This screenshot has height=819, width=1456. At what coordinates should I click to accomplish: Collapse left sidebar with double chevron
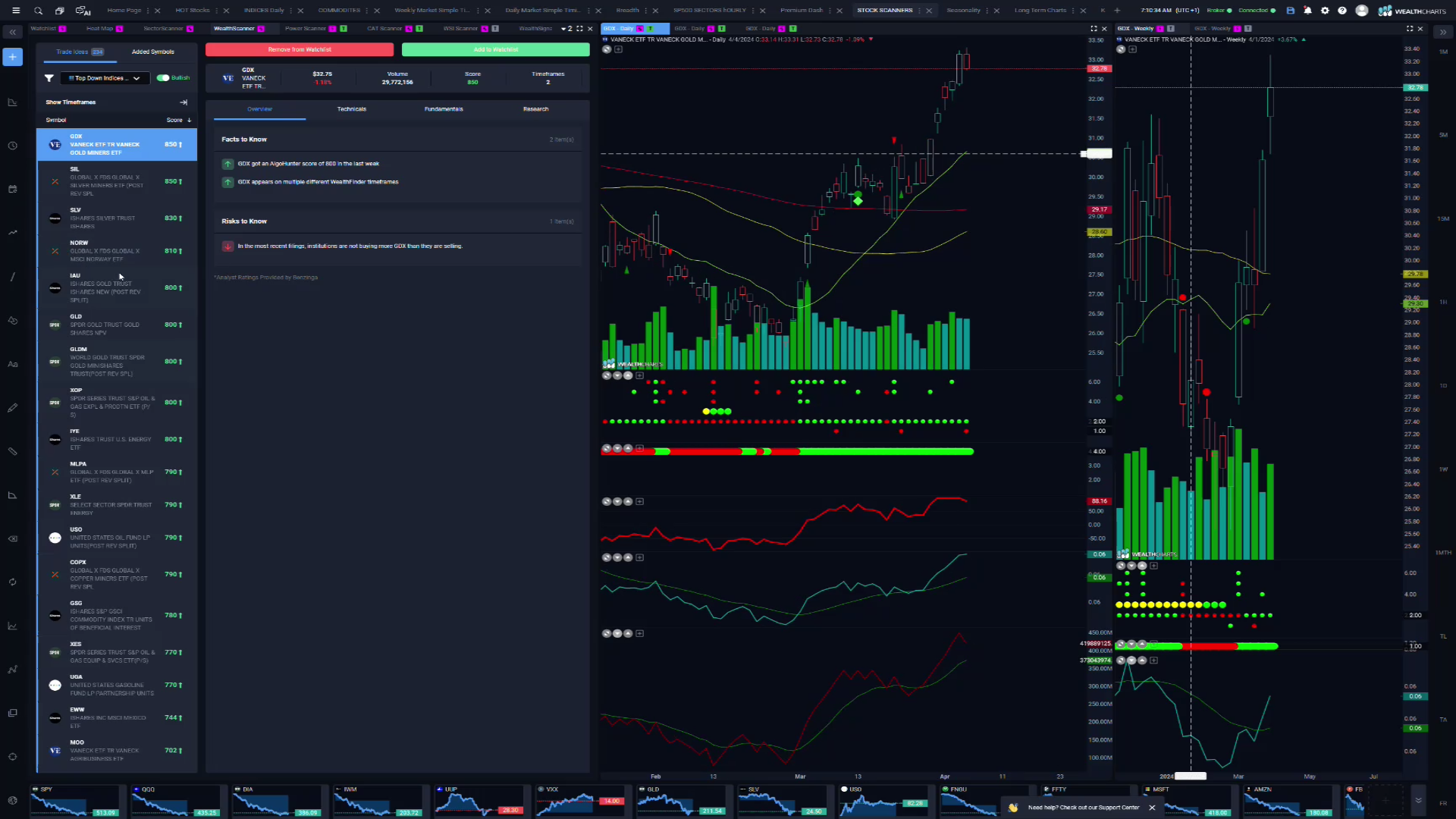tap(13, 32)
